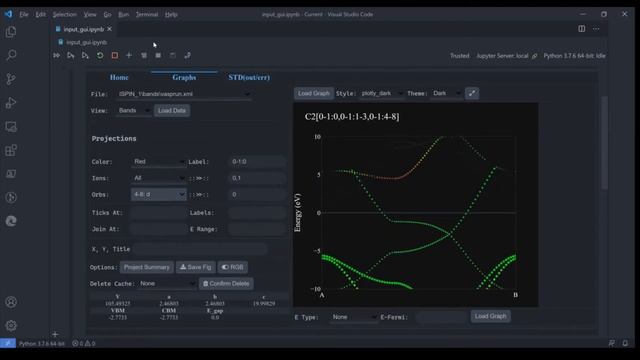
Task: Open the notifications bell in status bar
Action: [625, 343]
